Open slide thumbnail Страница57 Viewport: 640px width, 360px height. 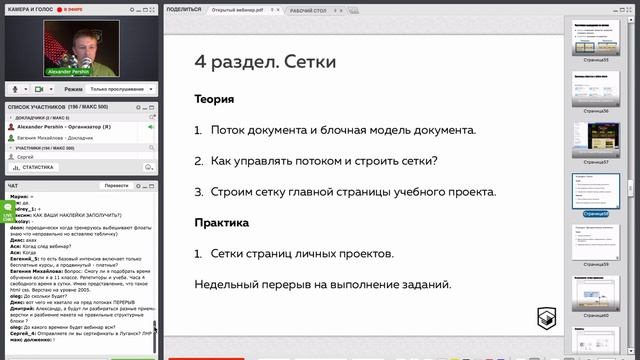coord(596,140)
